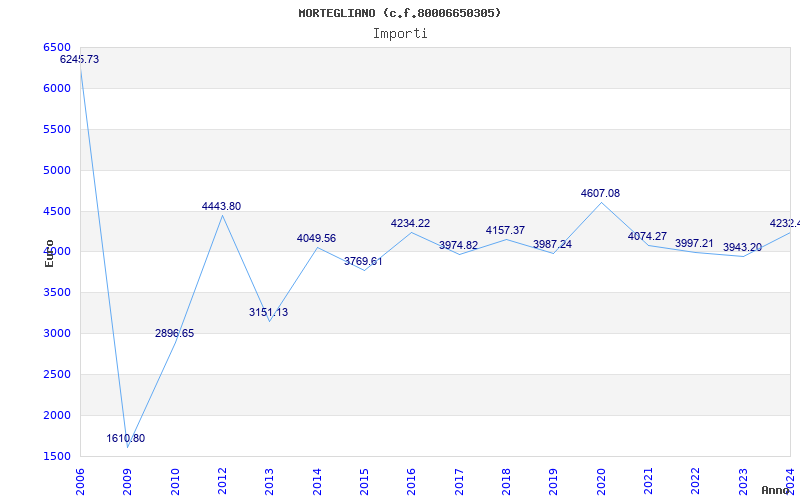Click the peak value 4607.08 label
This screenshot has height=500, width=800.
(601, 193)
